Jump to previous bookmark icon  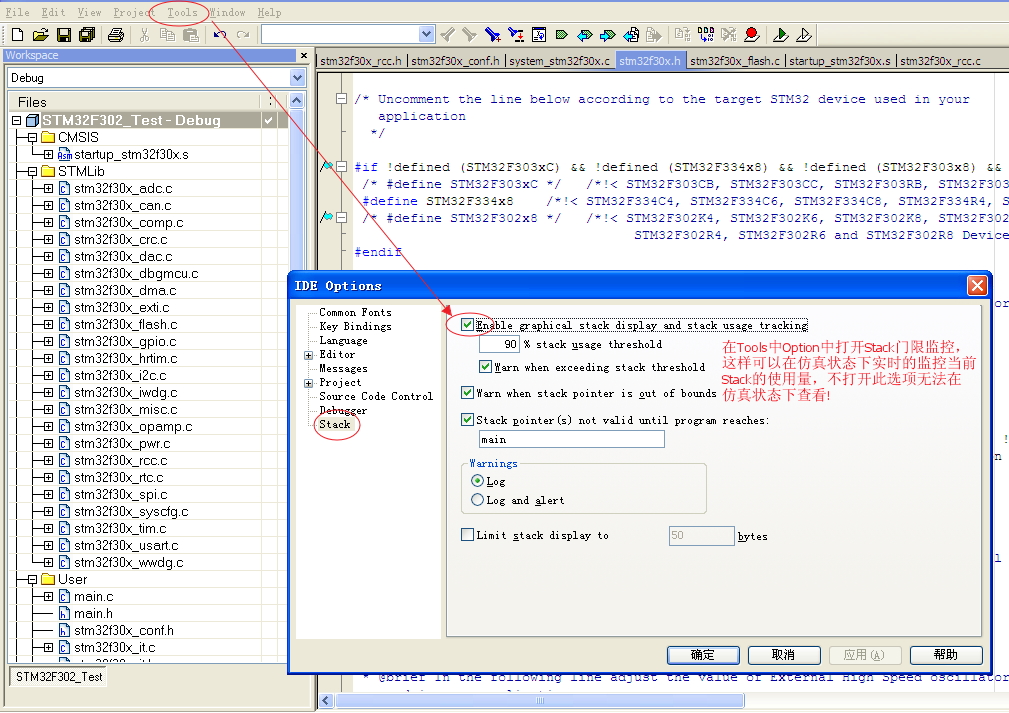(585, 35)
